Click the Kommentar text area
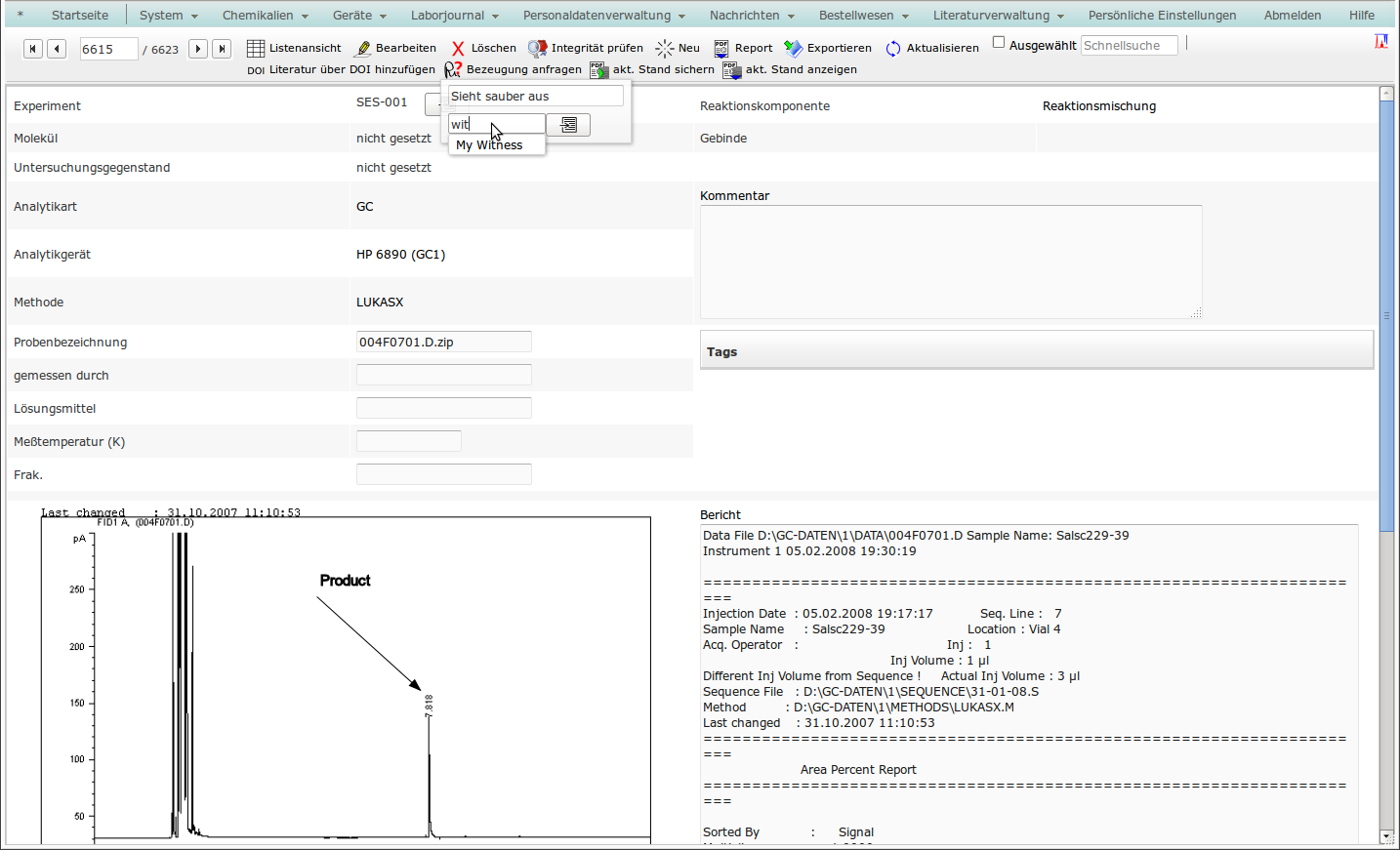1400x850 pixels. tap(950, 261)
